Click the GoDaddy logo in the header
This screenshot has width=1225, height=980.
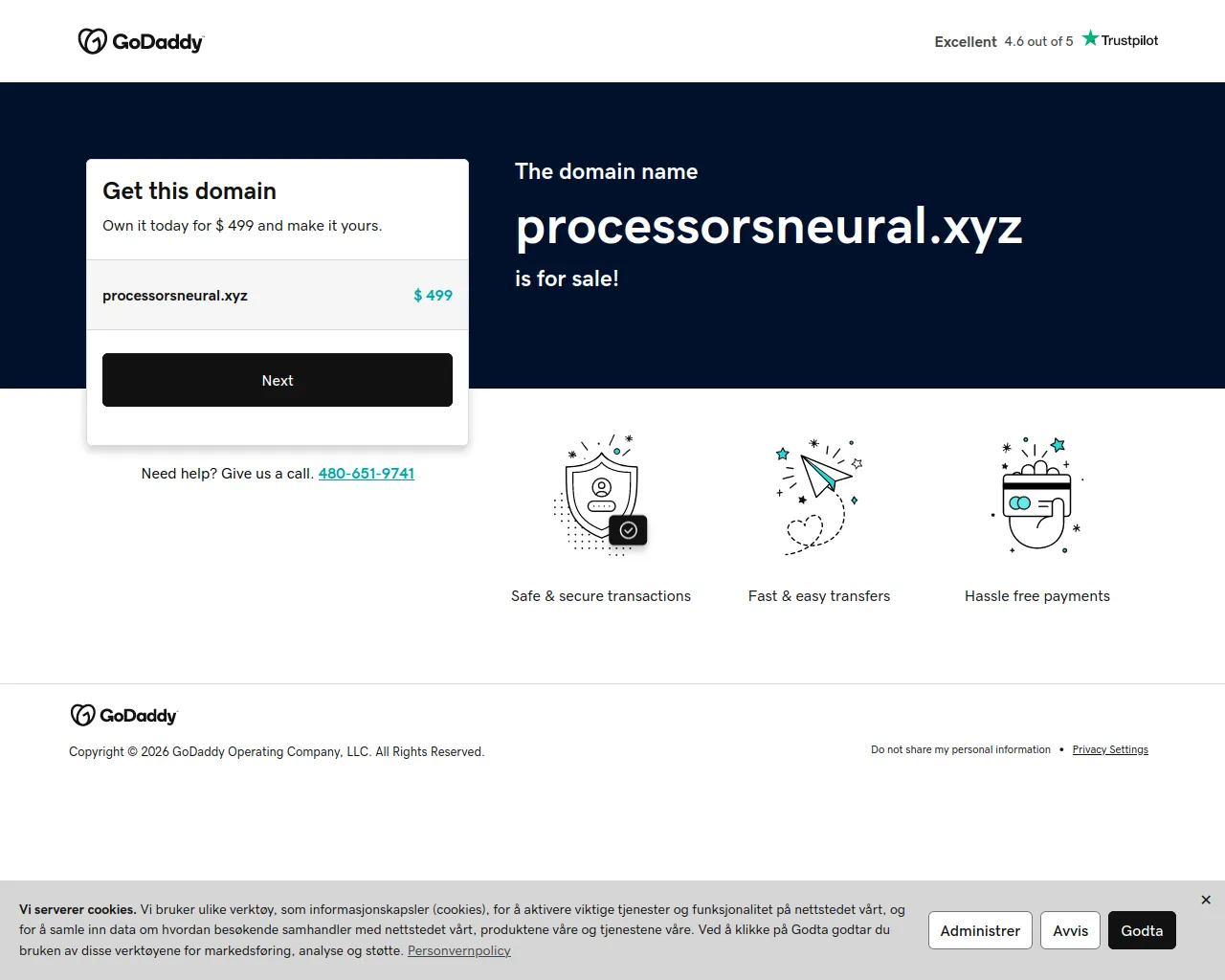pos(141,41)
